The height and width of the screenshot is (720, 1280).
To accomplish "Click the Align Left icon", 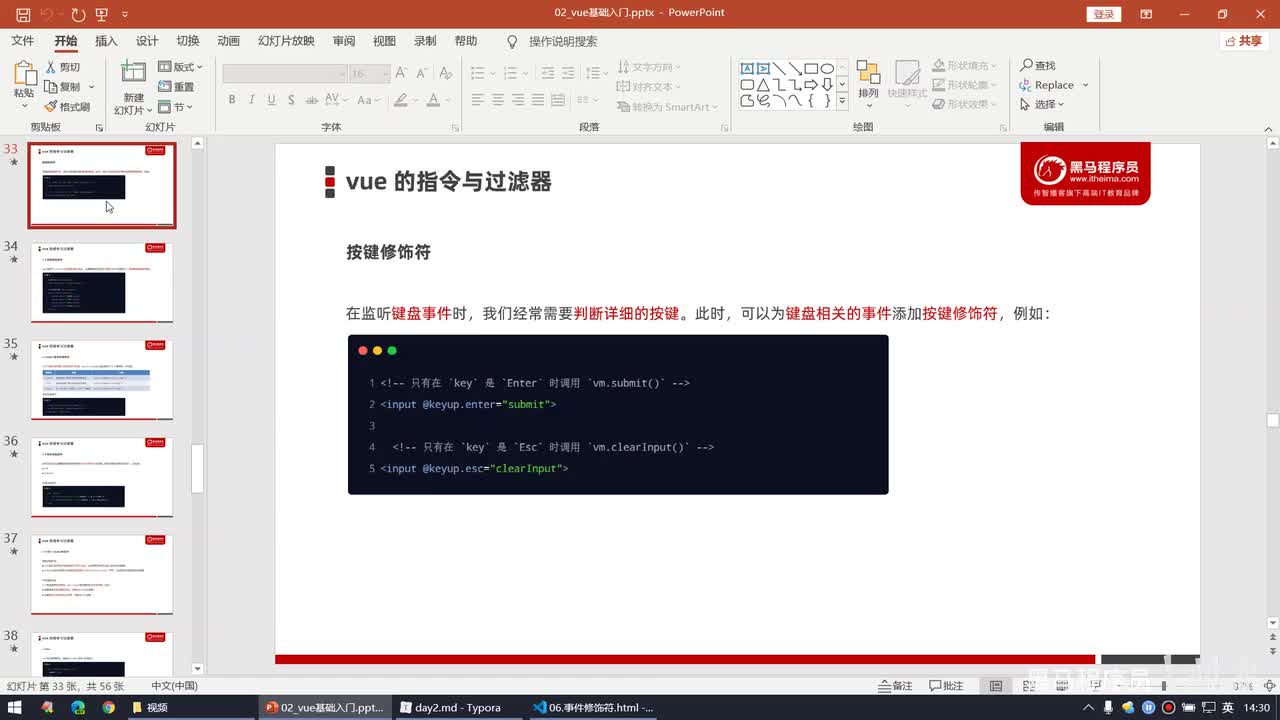I will 477,100.
